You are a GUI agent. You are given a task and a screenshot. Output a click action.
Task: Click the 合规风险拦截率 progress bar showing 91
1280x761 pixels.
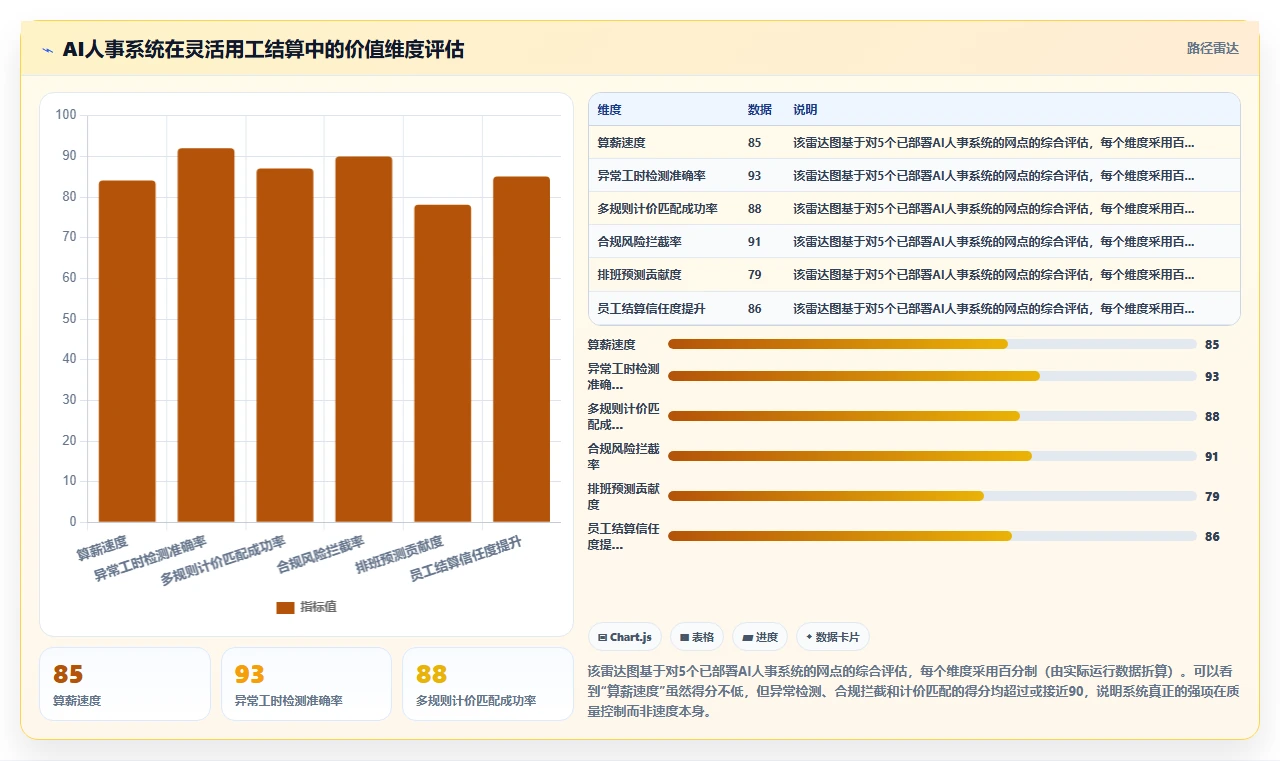click(x=932, y=456)
